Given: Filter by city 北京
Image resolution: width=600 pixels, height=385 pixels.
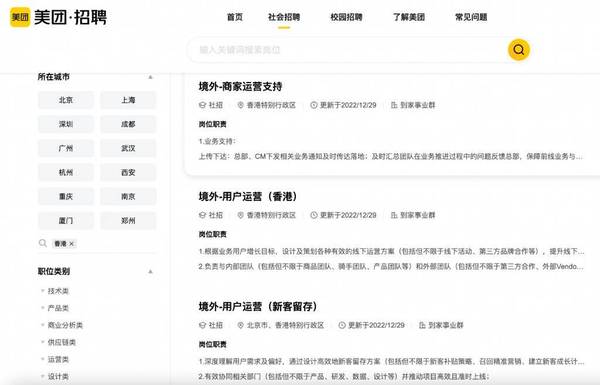Looking at the screenshot, I should 65,100.
